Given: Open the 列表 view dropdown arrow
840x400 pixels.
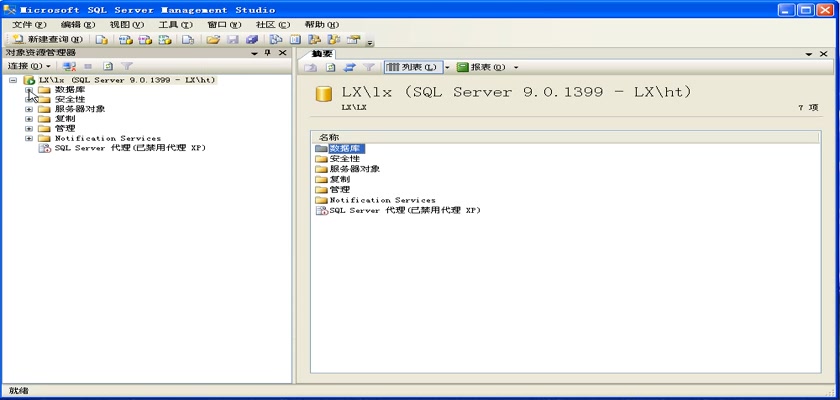Looking at the screenshot, I should [447, 67].
